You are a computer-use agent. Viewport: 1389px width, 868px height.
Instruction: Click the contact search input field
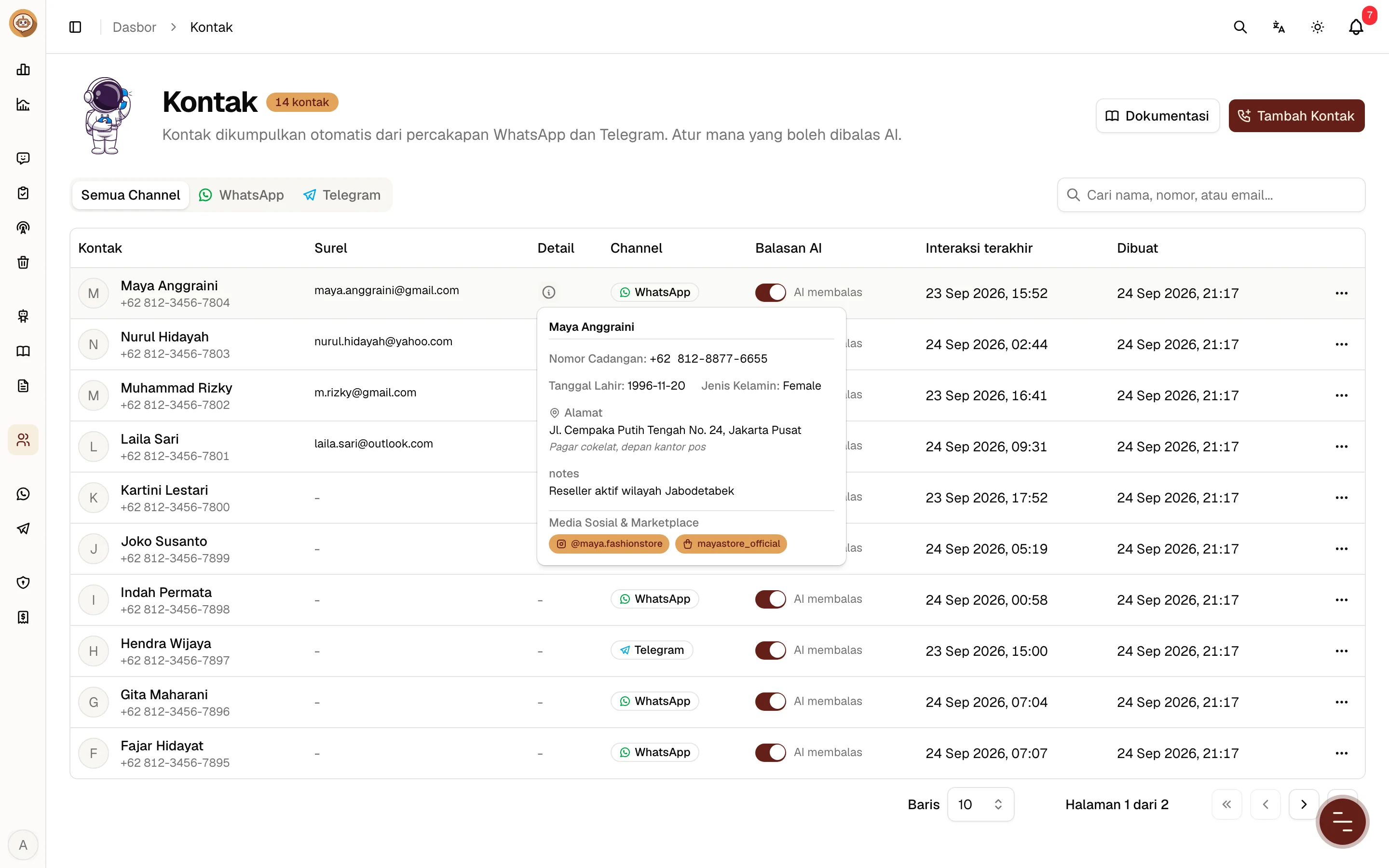point(1211,195)
